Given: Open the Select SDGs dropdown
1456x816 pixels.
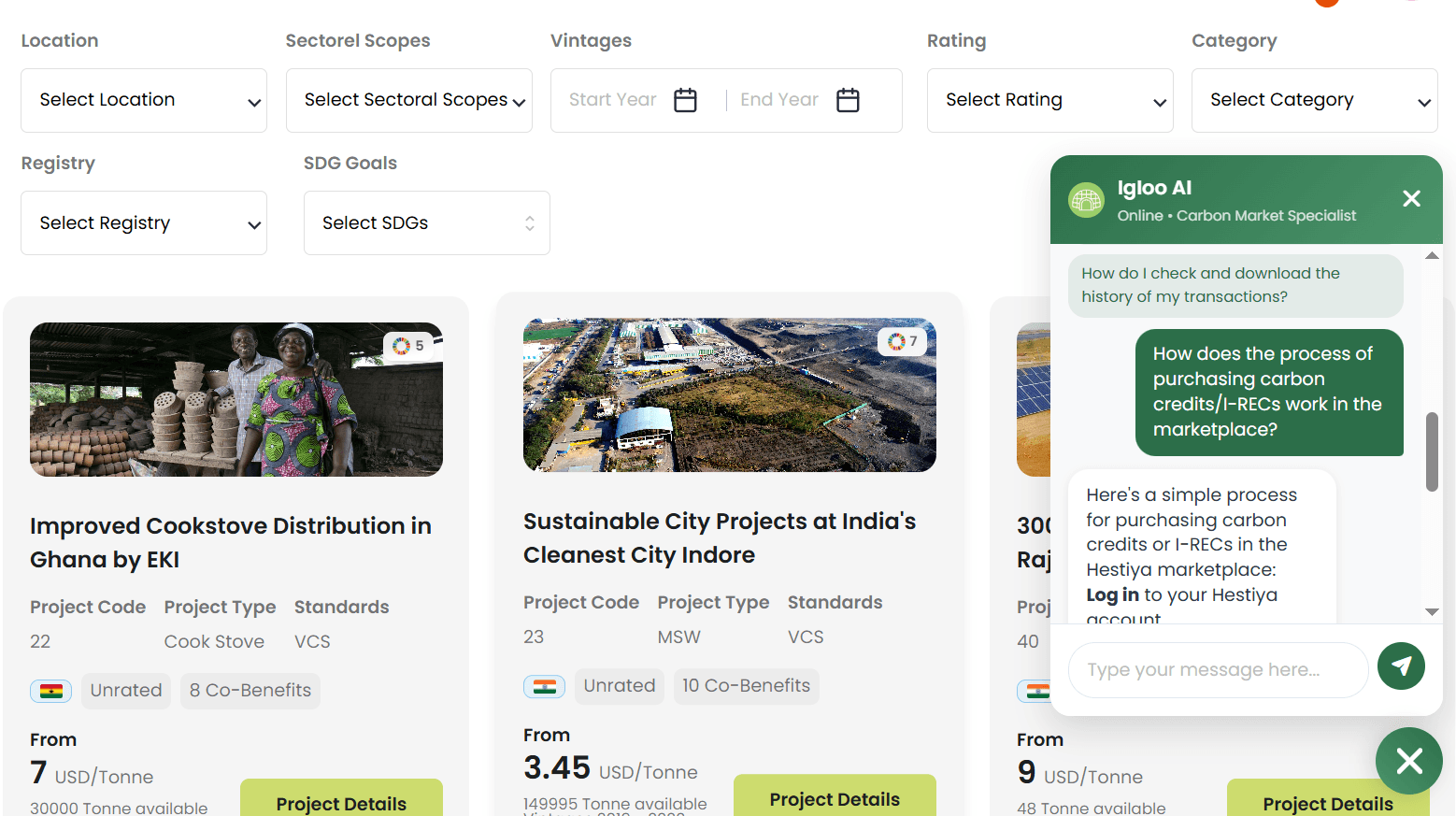Looking at the screenshot, I should click(426, 222).
